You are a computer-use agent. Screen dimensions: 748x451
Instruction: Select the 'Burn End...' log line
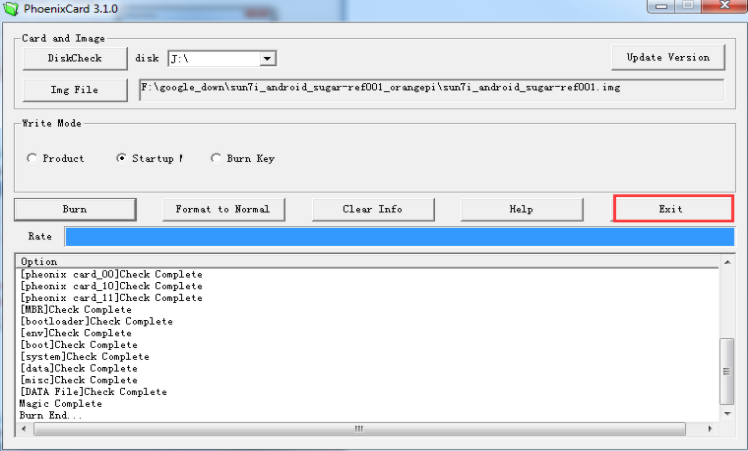[x=51, y=415]
